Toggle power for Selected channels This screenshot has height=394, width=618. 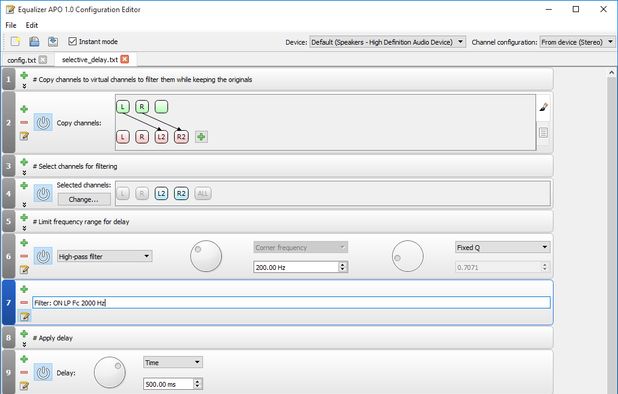click(43, 193)
